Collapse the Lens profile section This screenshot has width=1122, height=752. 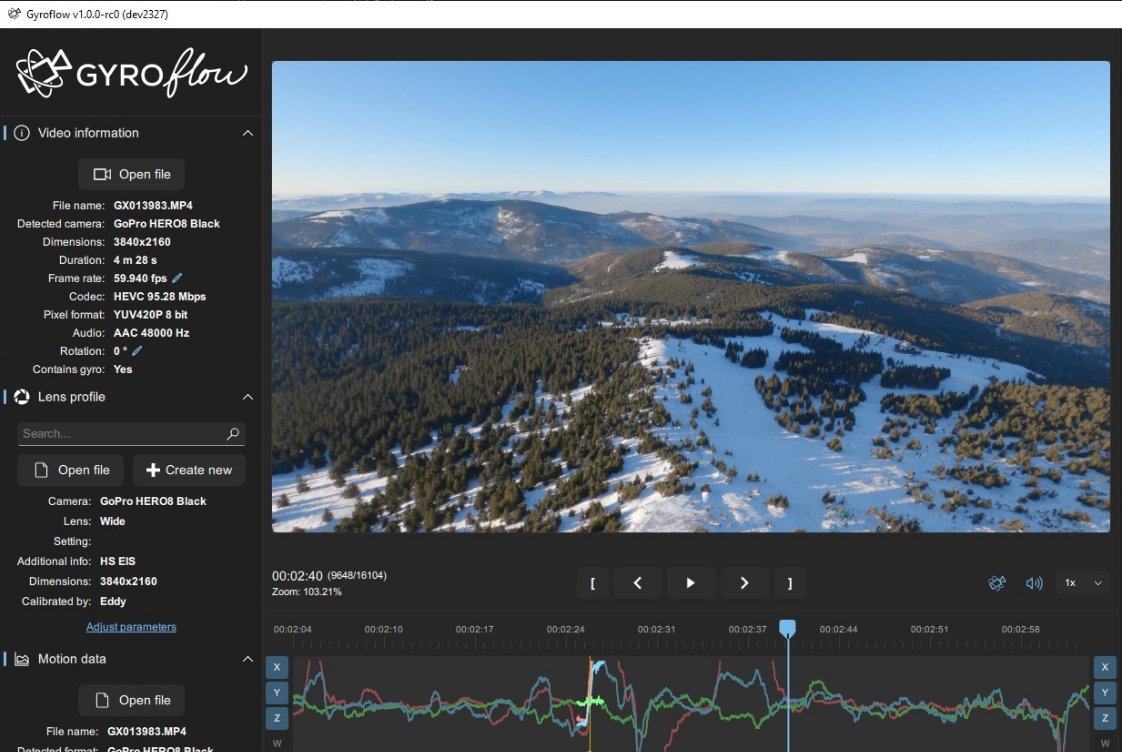point(248,397)
